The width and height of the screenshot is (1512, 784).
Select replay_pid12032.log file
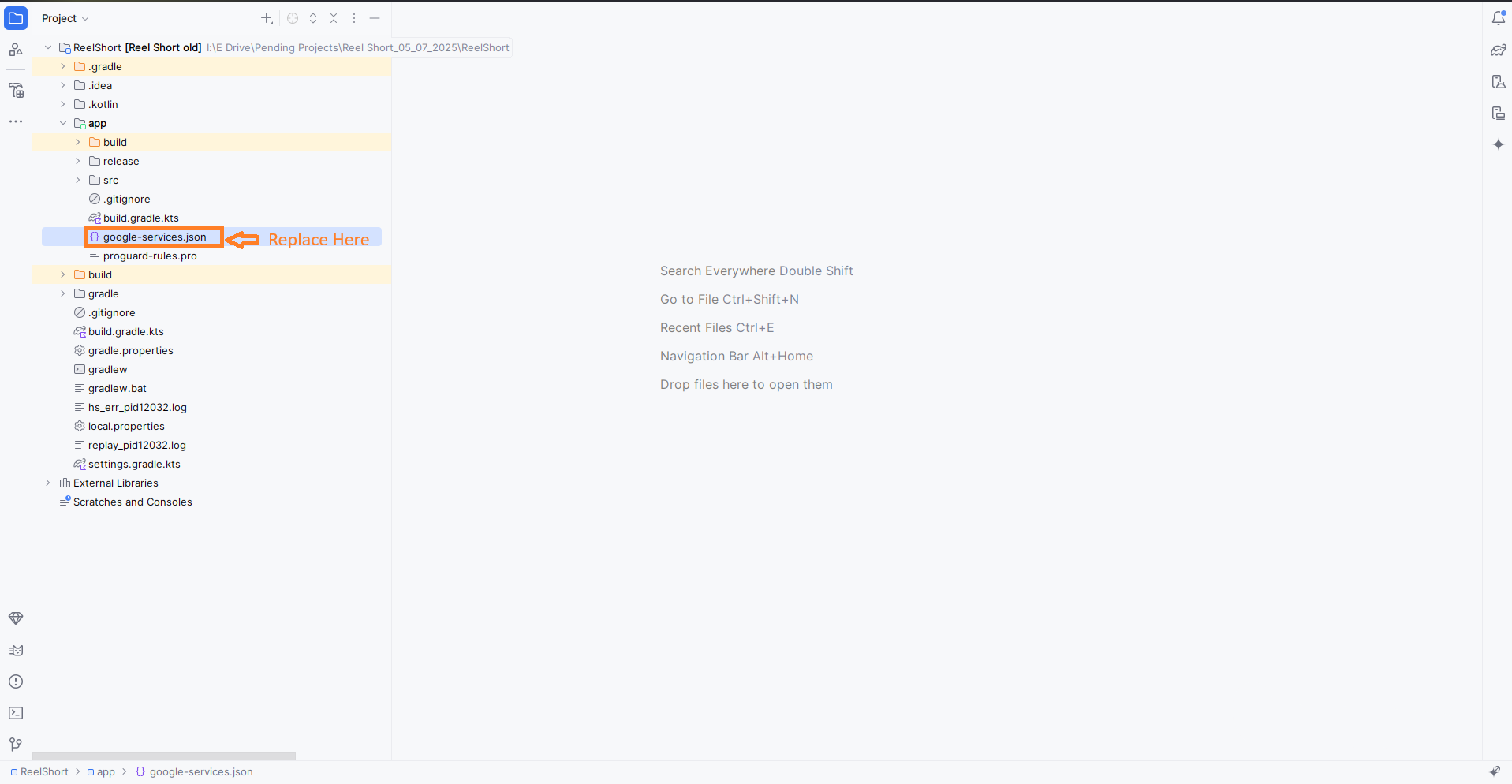click(x=137, y=445)
